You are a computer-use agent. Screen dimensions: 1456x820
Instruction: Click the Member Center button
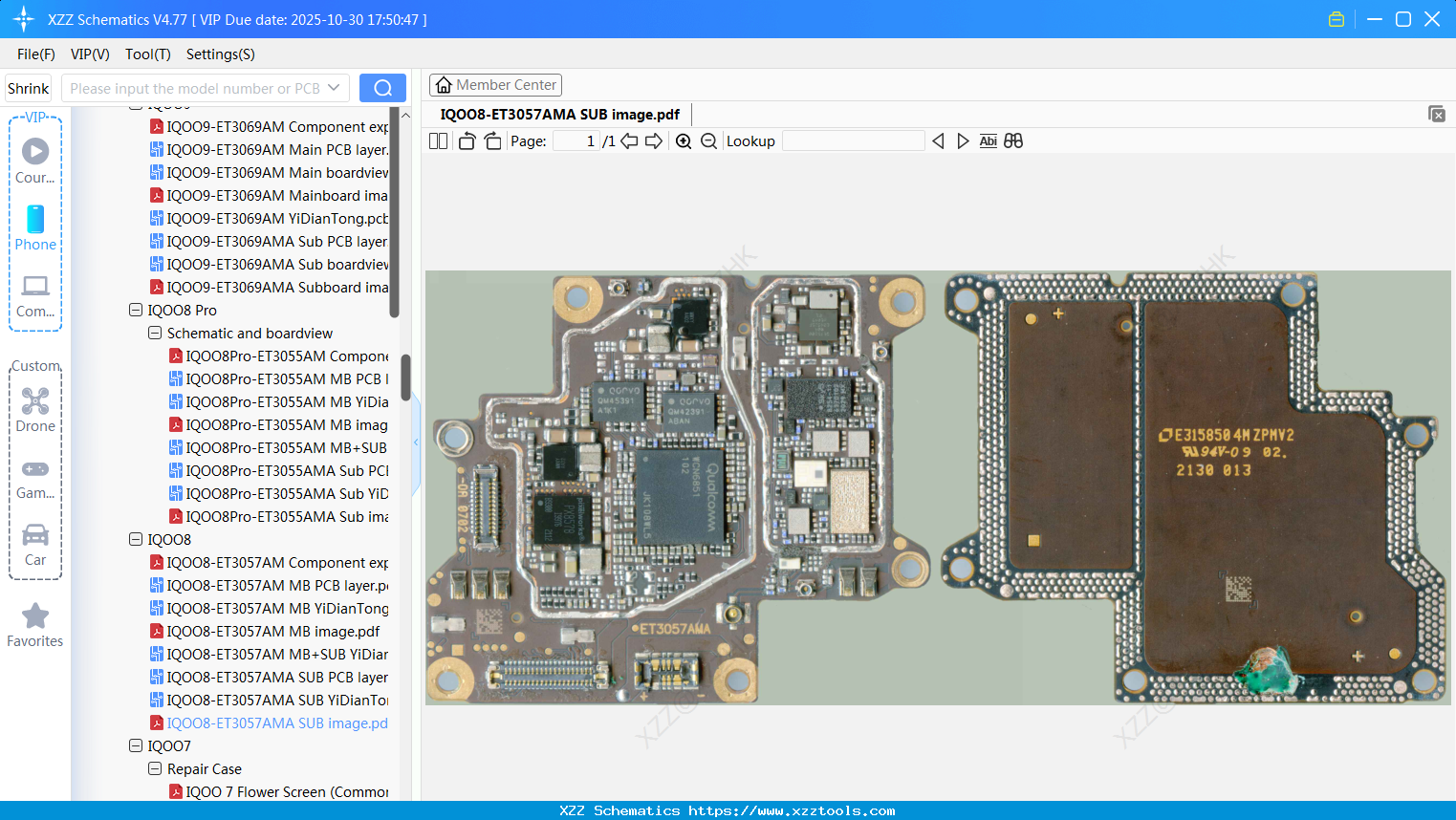pos(495,84)
